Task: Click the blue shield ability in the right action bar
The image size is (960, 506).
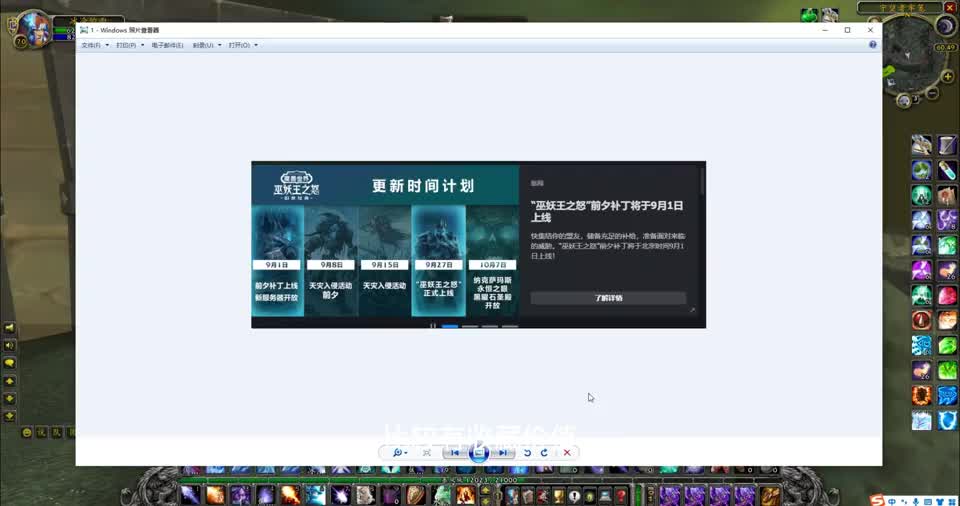Action: (947, 420)
